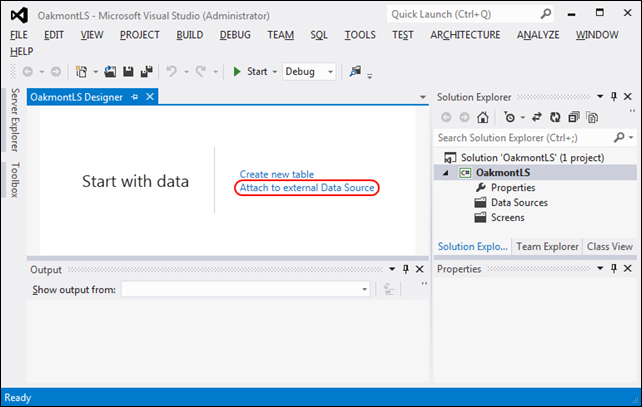Click the Pending Changes Filter icon
This screenshot has height=407, width=642.
(x=509, y=118)
